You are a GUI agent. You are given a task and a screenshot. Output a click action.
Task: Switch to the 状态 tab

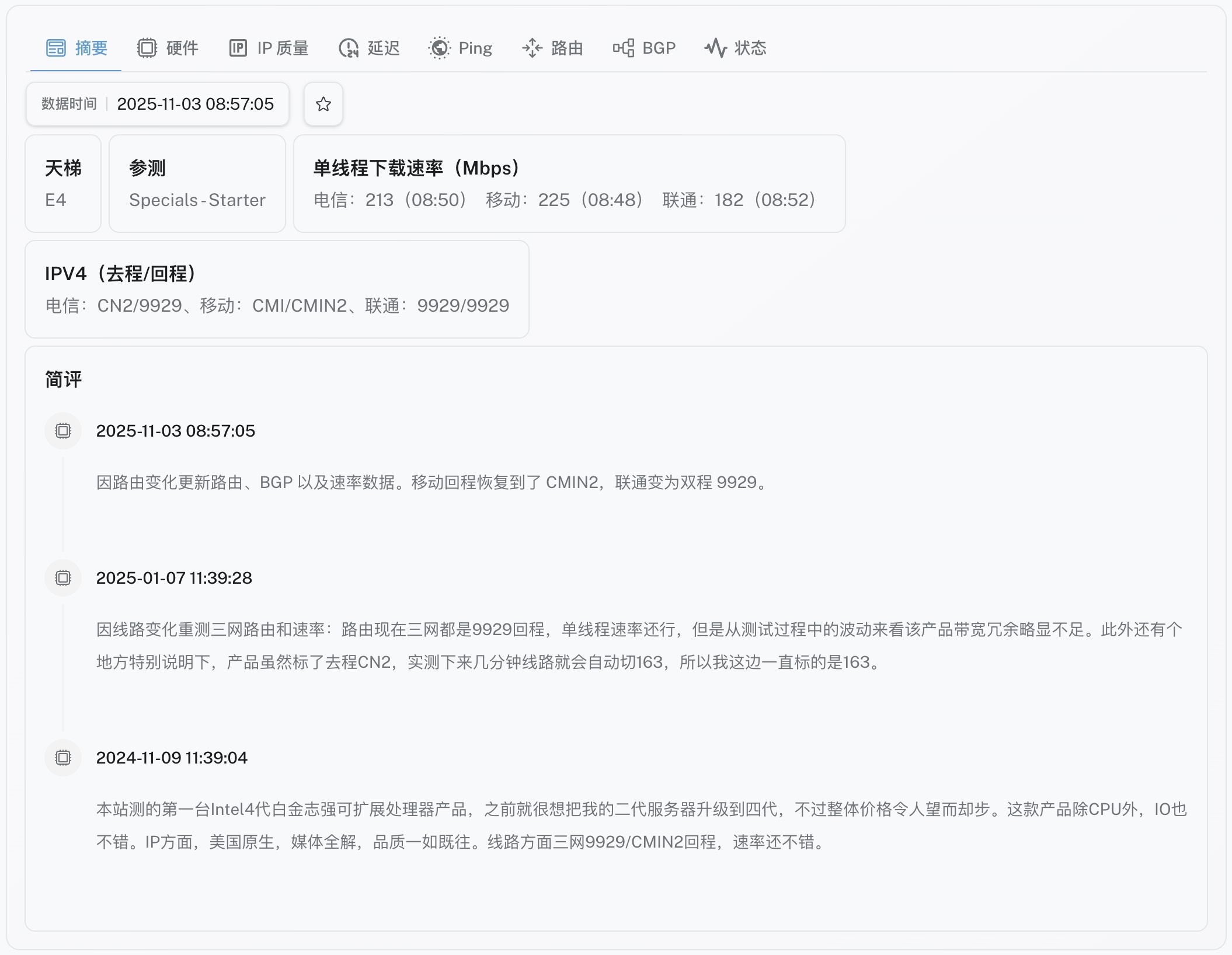click(750, 48)
